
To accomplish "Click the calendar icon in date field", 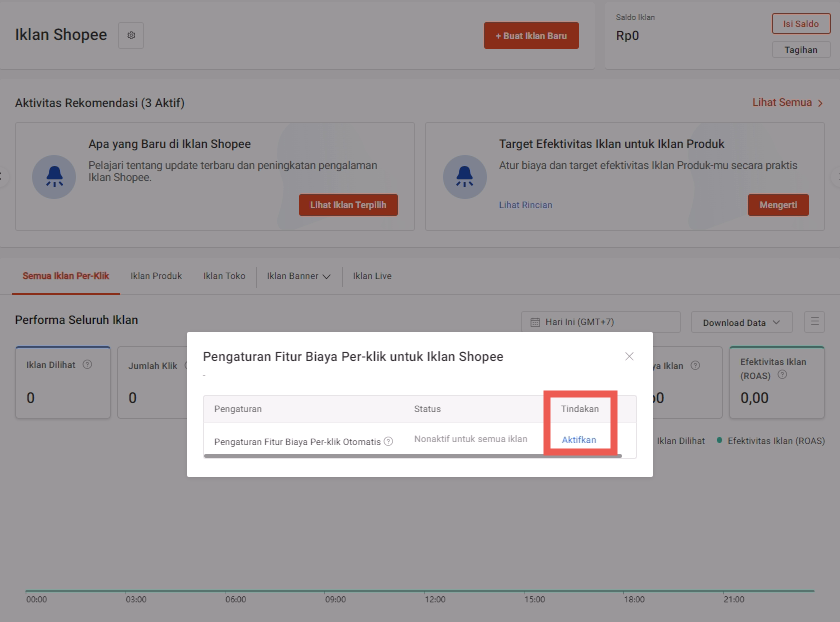I will 535,322.
